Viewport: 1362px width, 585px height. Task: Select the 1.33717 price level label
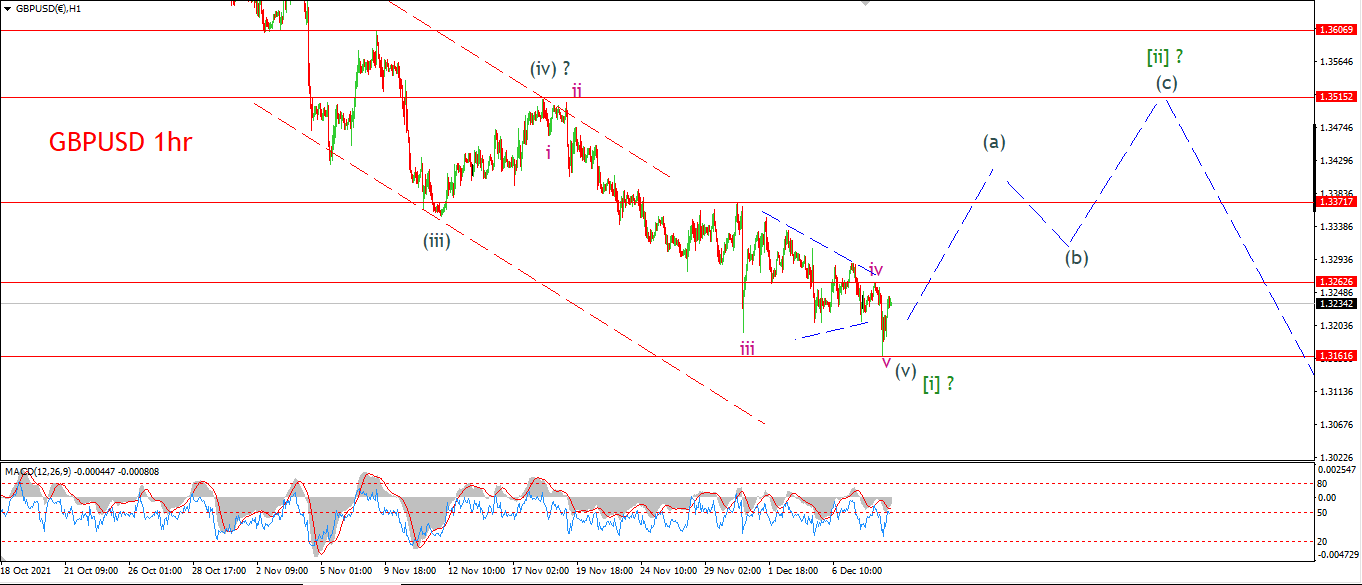[1337, 202]
